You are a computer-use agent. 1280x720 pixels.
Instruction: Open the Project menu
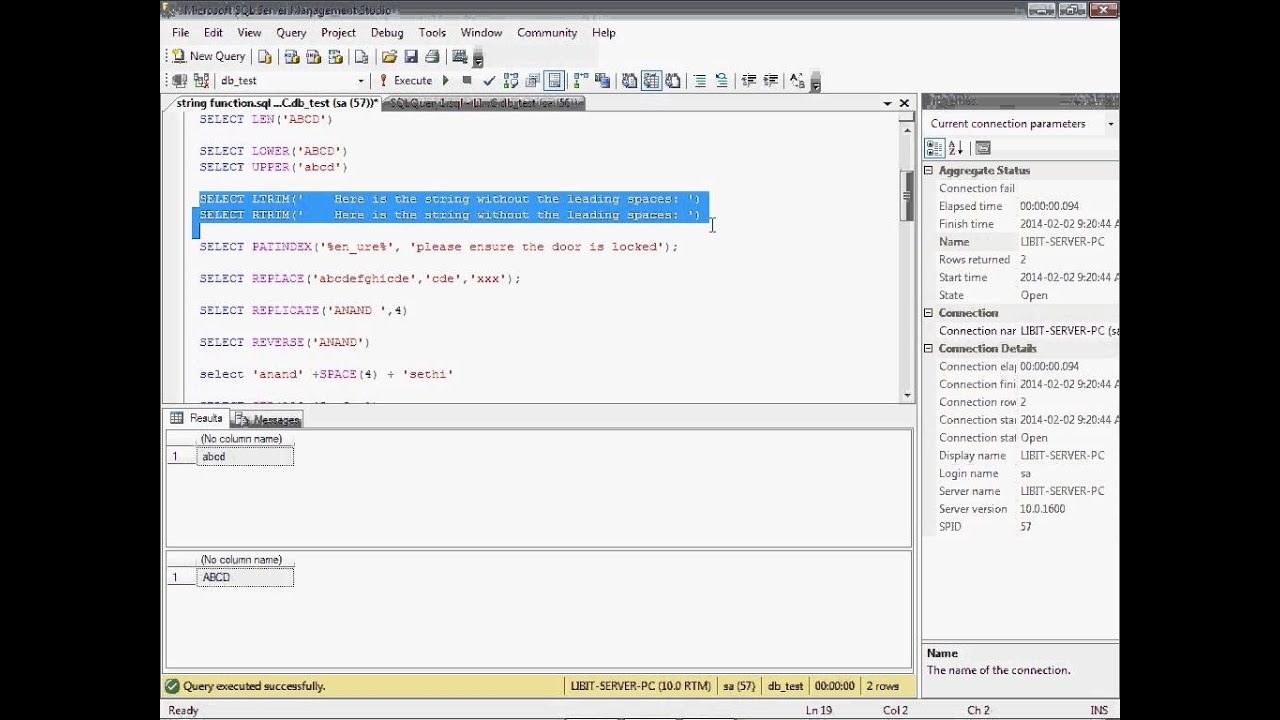click(338, 32)
